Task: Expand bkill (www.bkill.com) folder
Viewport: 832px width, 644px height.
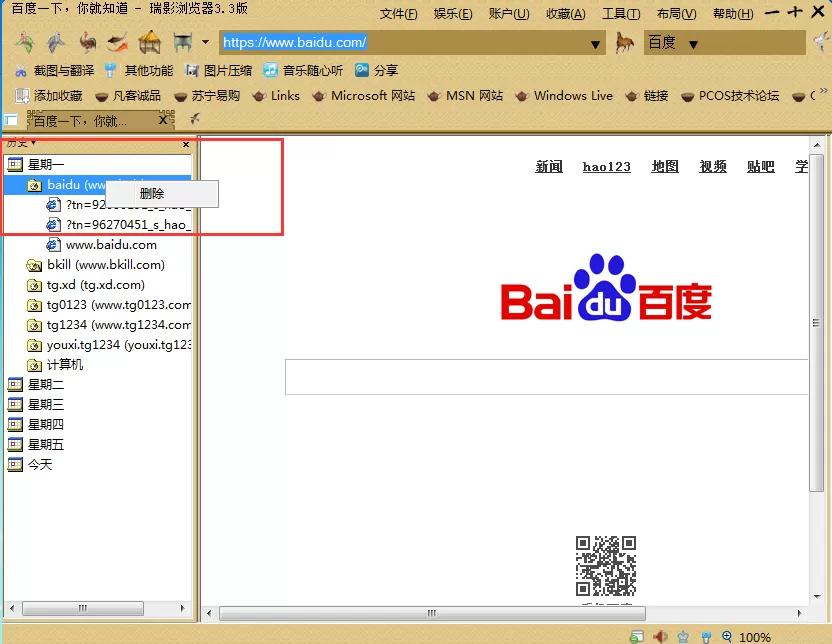Action: pyautogui.click(x=96, y=265)
